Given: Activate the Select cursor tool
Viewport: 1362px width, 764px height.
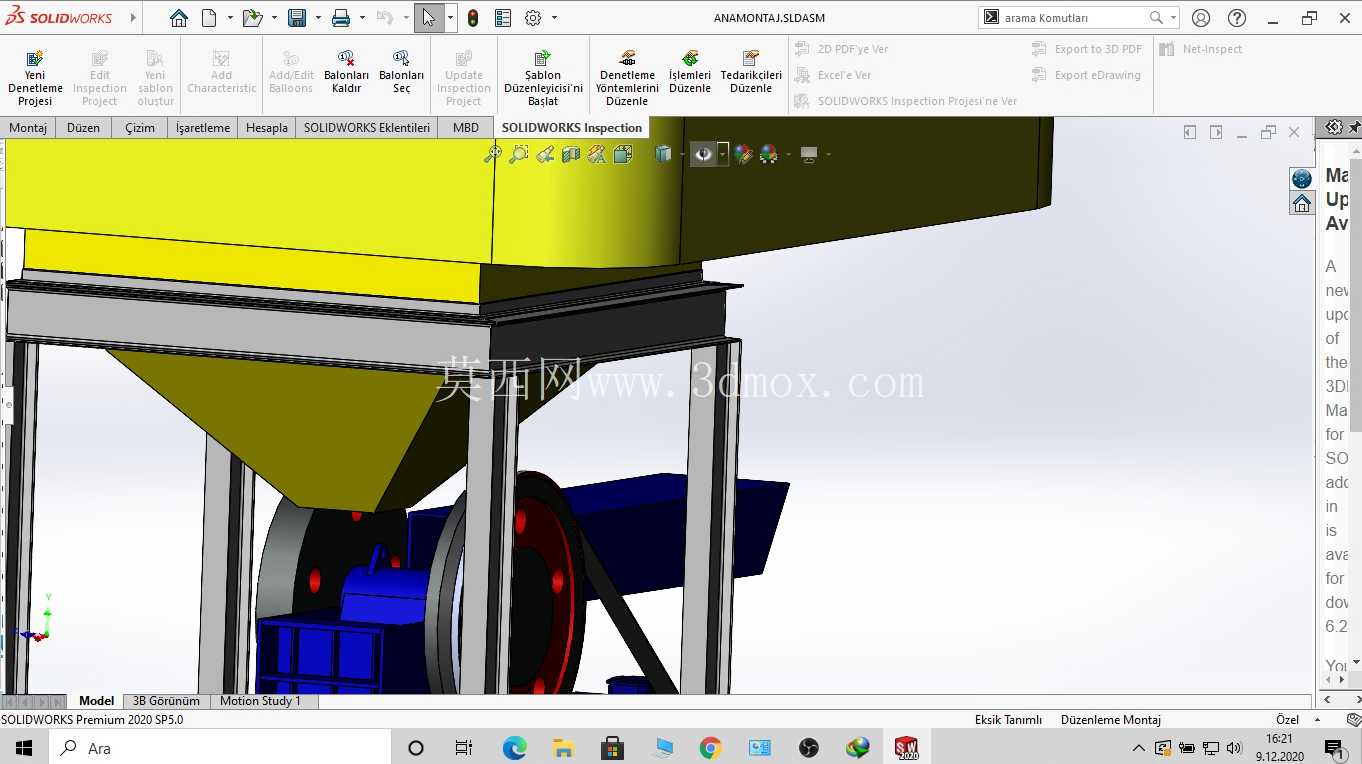Looking at the screenshot, I should point(429,18).
